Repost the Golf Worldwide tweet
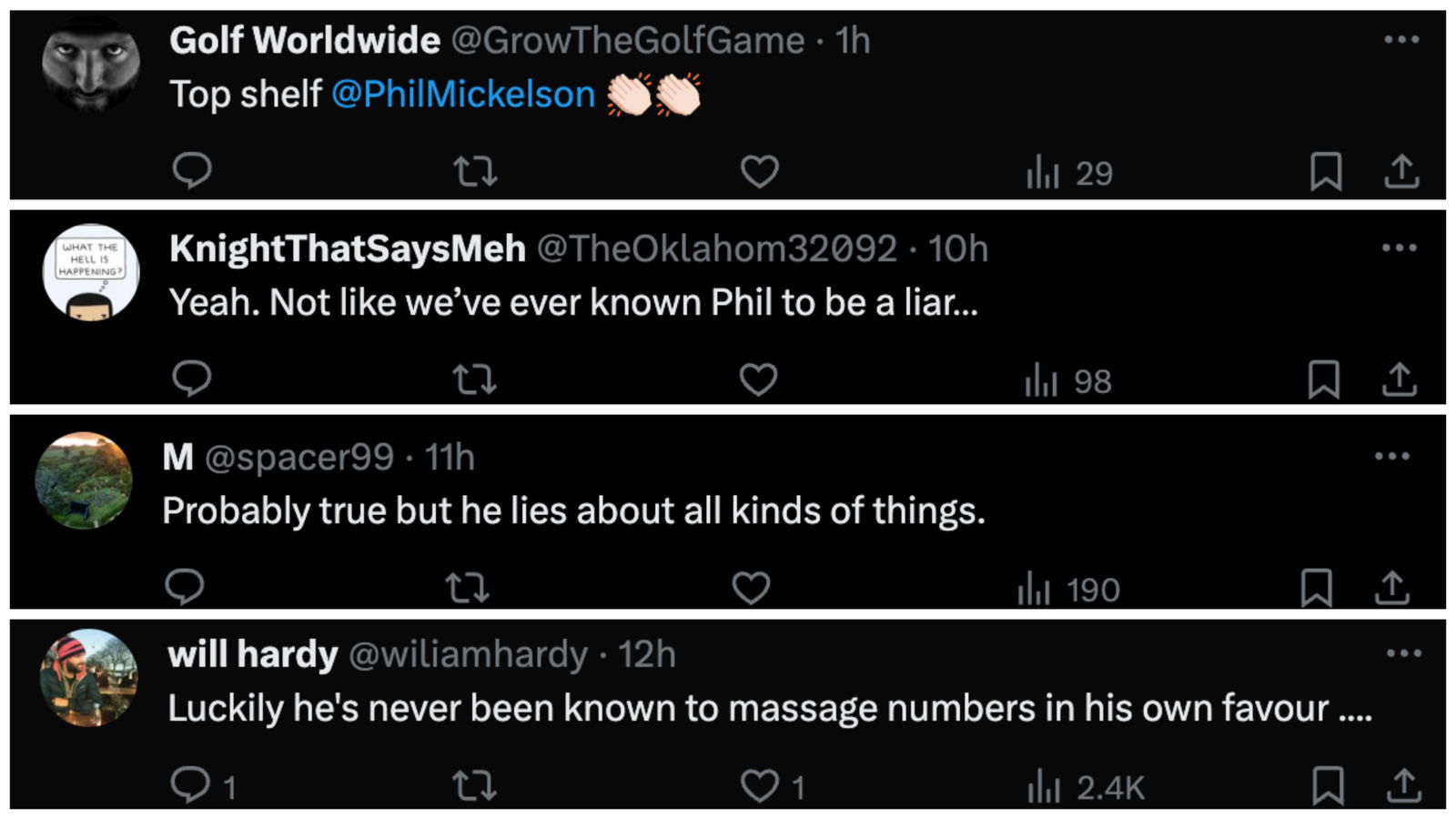This screenshot has width=1456, height=819. 475,171
